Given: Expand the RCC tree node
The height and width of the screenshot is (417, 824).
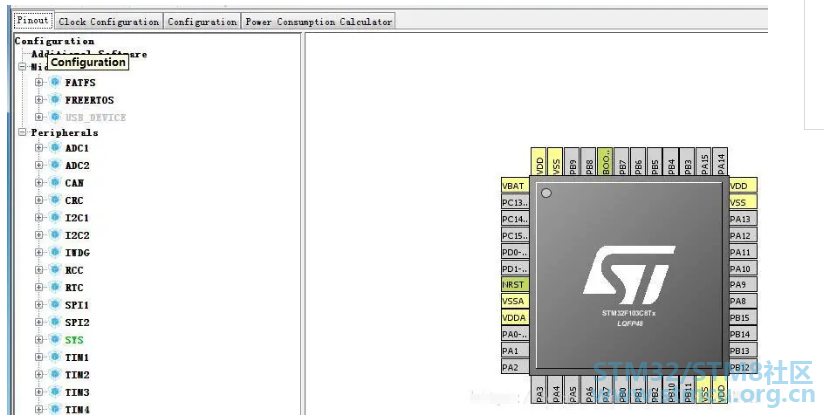Looking at the screenshot, I should [x=39, y=269].
